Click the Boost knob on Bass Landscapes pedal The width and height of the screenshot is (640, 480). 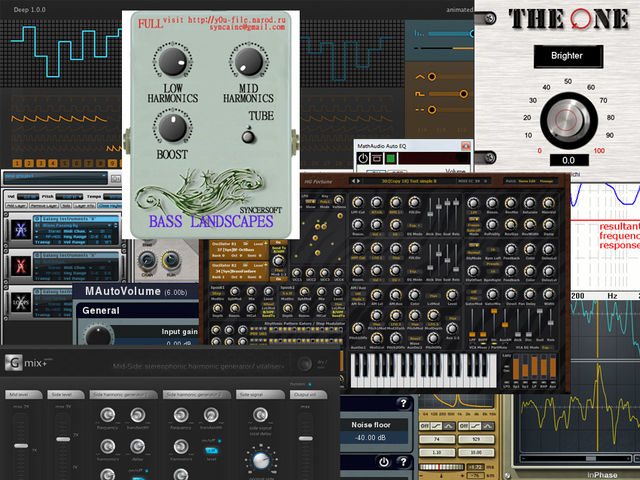173,128
